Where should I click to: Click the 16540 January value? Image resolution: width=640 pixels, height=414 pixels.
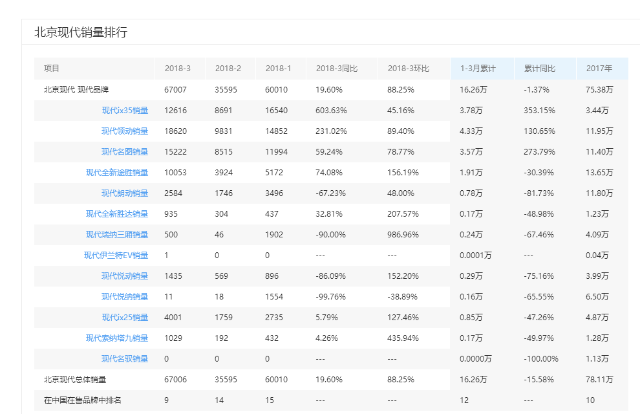point(276,110)
